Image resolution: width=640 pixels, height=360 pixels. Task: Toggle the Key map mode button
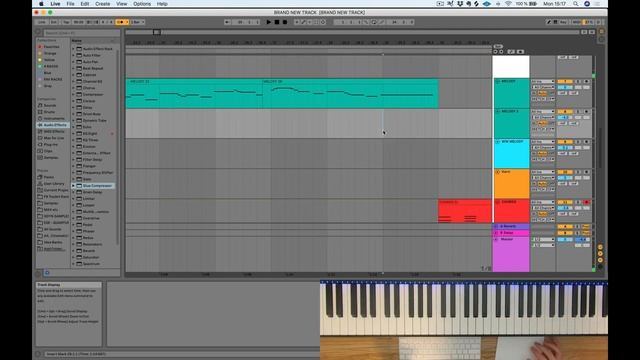click(563, 22)
